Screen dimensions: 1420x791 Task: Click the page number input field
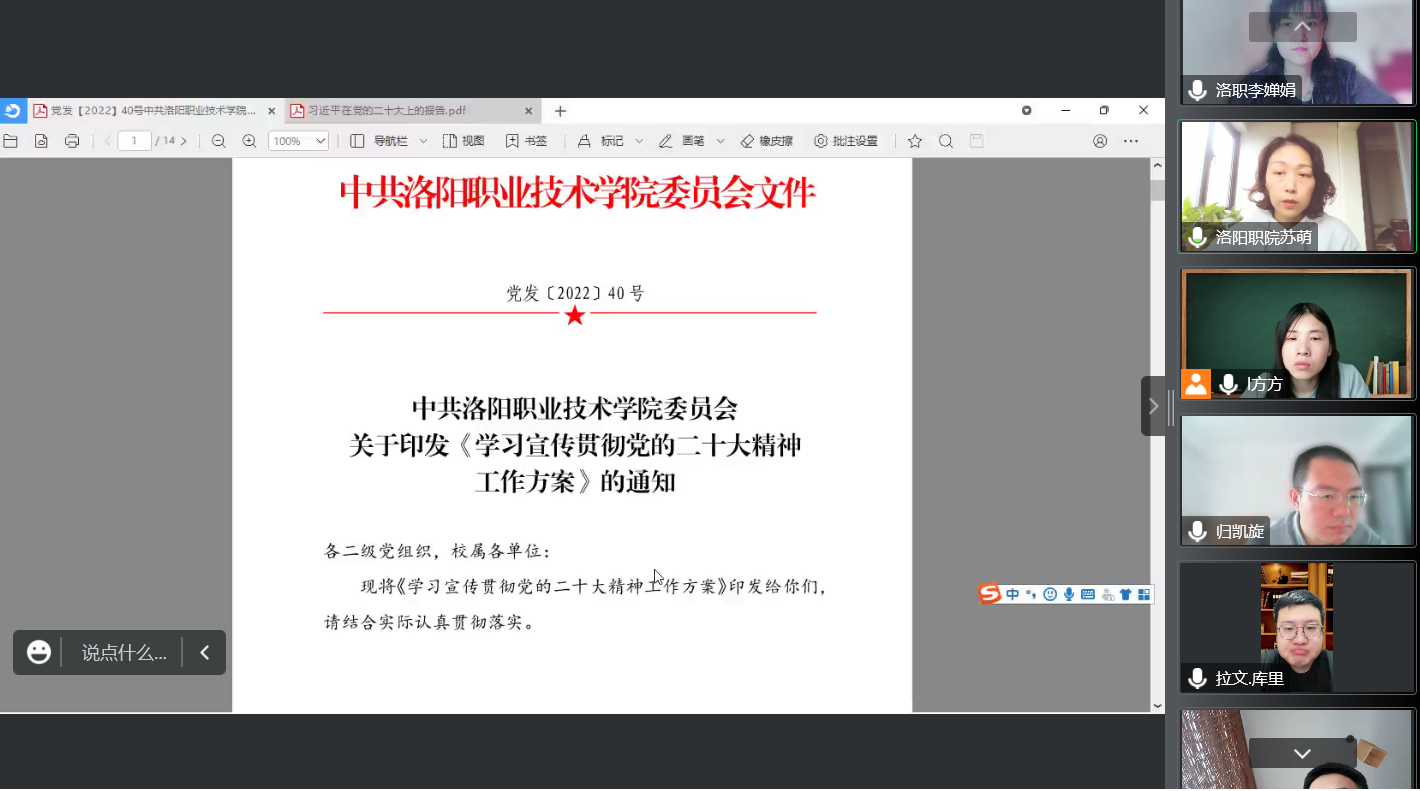click(134, 141)
